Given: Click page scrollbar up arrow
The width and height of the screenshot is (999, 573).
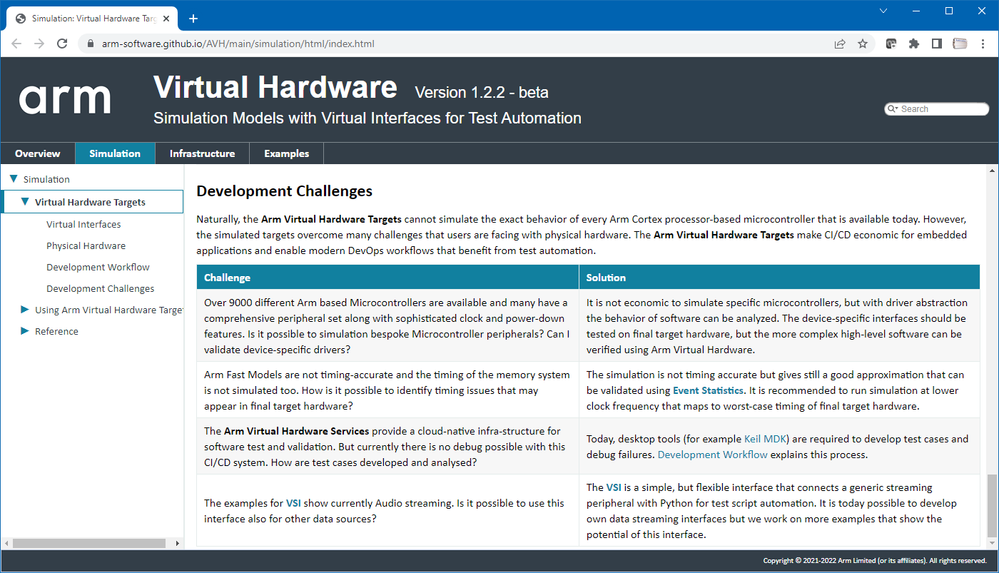Looking at the screenshot, I should coord(992,171).
